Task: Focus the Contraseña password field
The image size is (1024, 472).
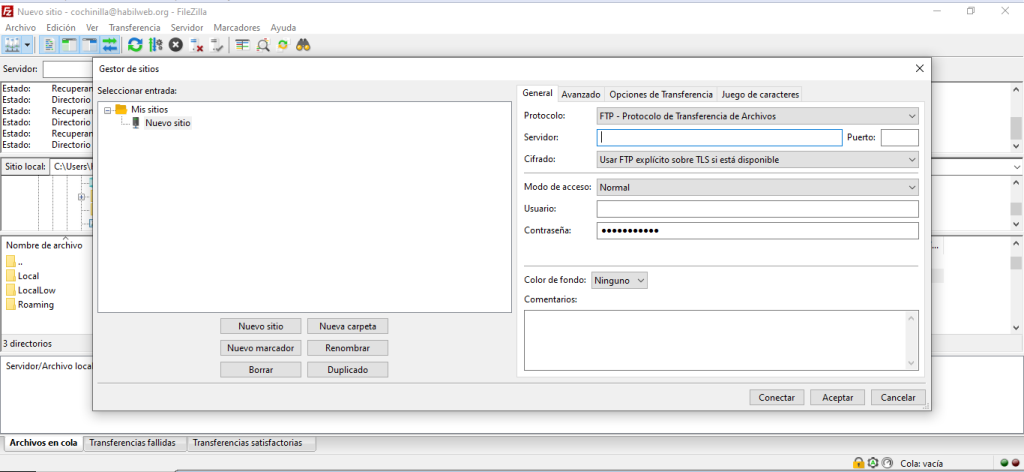Action: pos(758,231)
